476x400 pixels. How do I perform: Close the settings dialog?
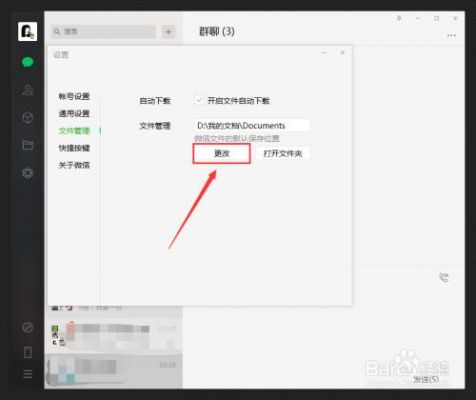point(342,53)
